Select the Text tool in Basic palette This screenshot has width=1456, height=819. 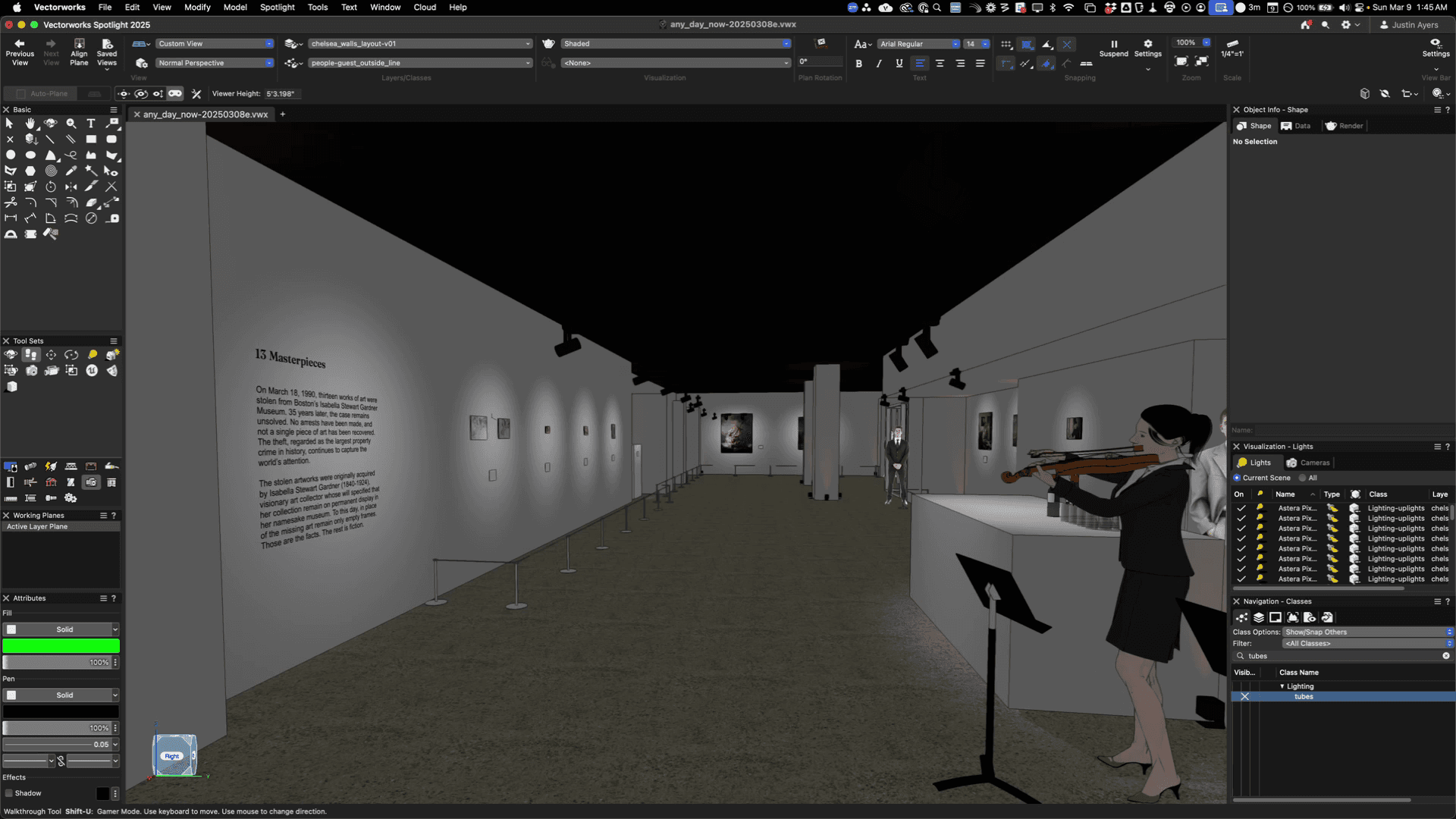(x=91, y=124)
